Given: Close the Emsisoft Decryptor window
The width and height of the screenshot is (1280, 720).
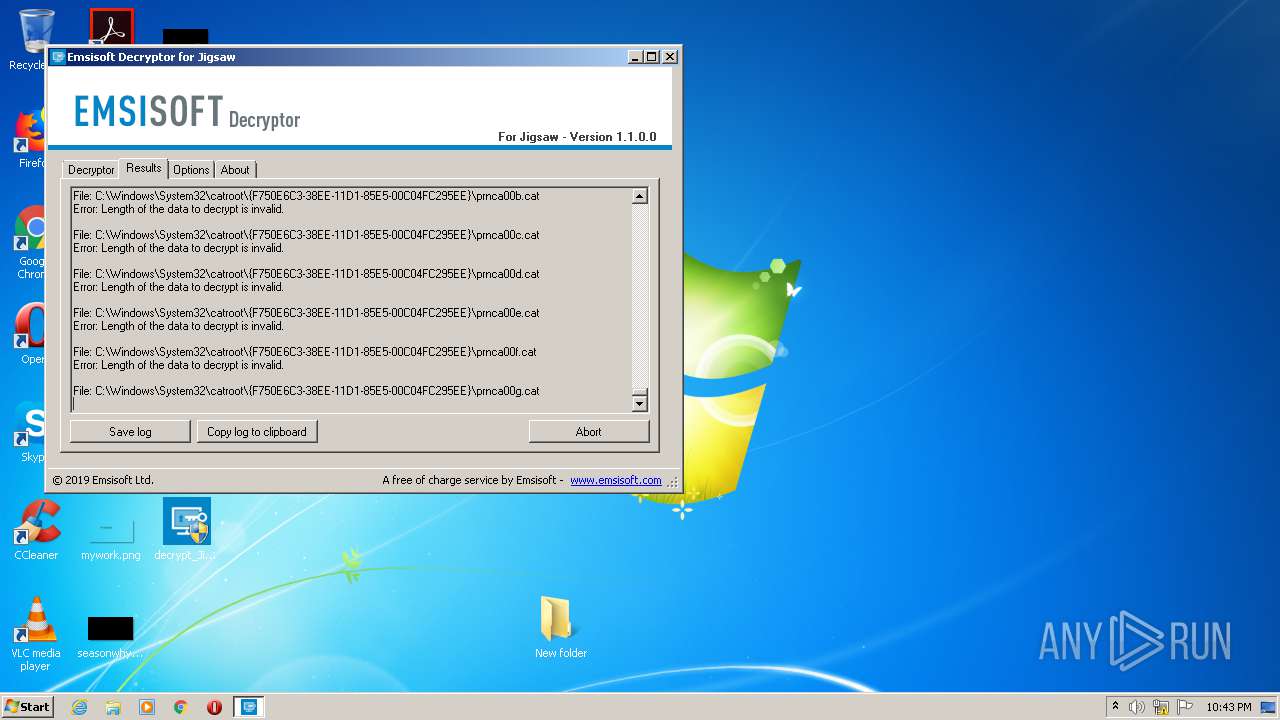Looking at the screenshot, I should coord(670,57).
